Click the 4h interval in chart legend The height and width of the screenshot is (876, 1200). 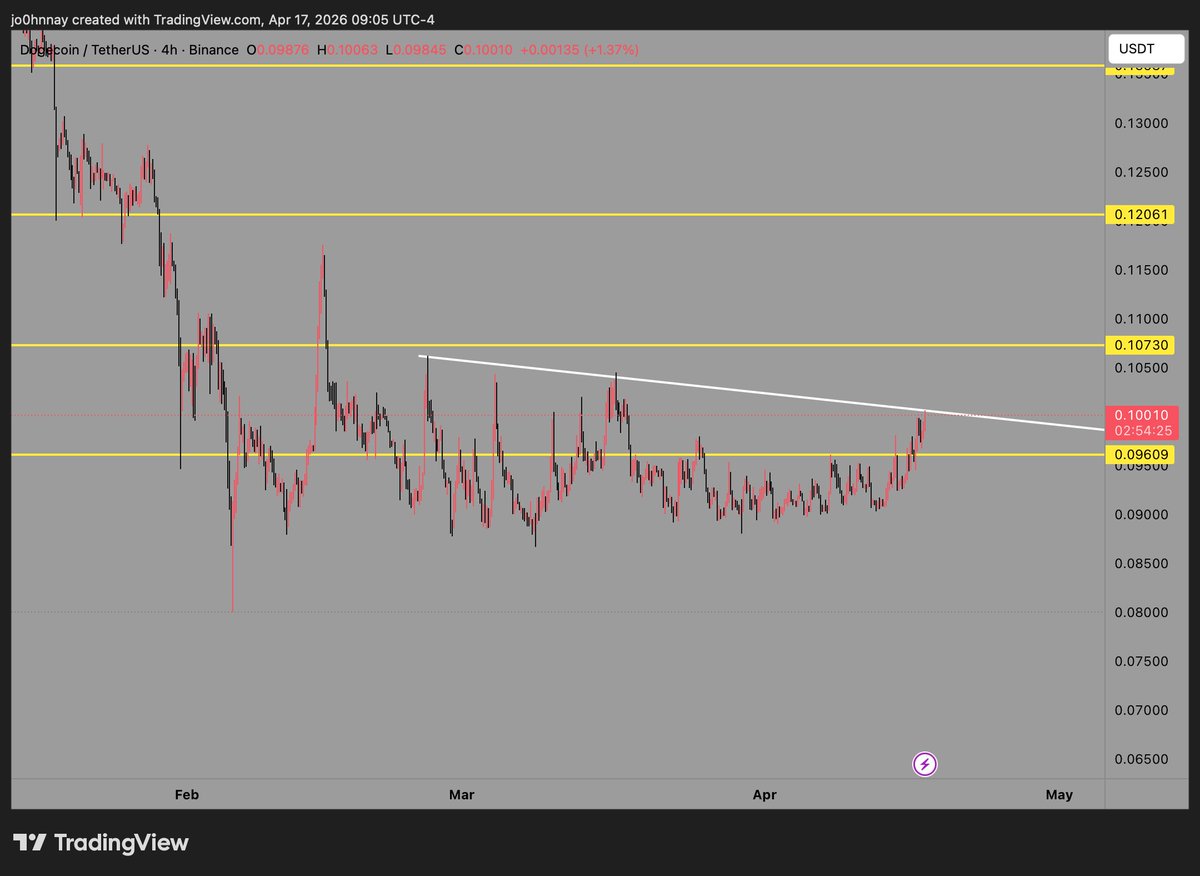click(169, 50)
